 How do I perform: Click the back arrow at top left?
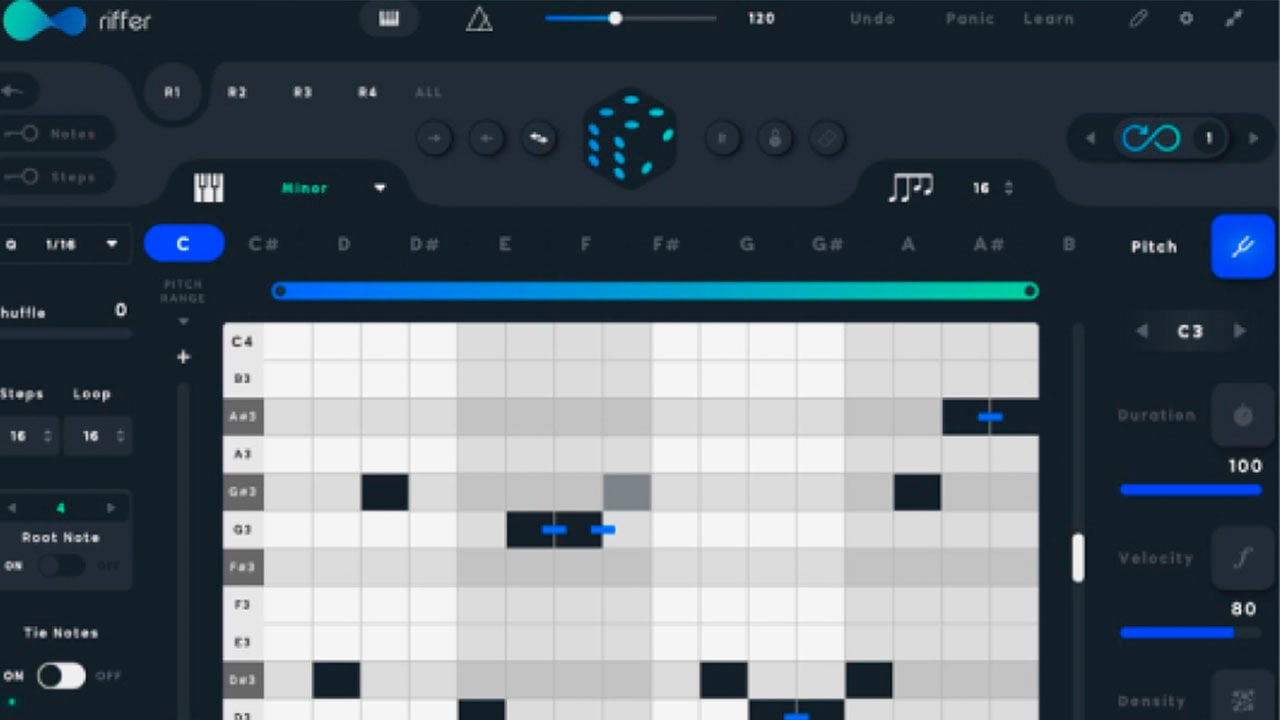tap(14, 92)
